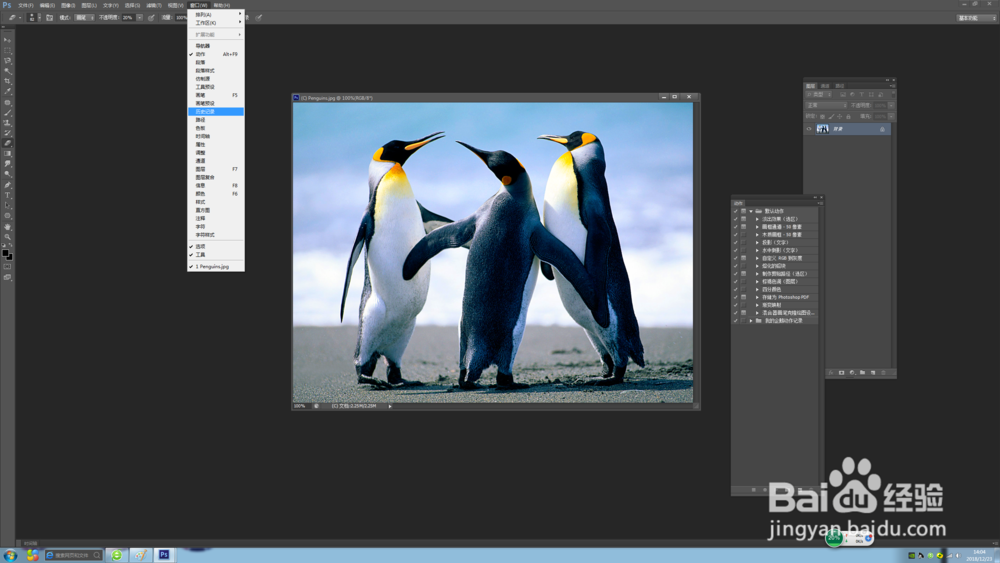Select the Path Selection tool
This screenshot has height=563, width=1000.
(8, 205)
